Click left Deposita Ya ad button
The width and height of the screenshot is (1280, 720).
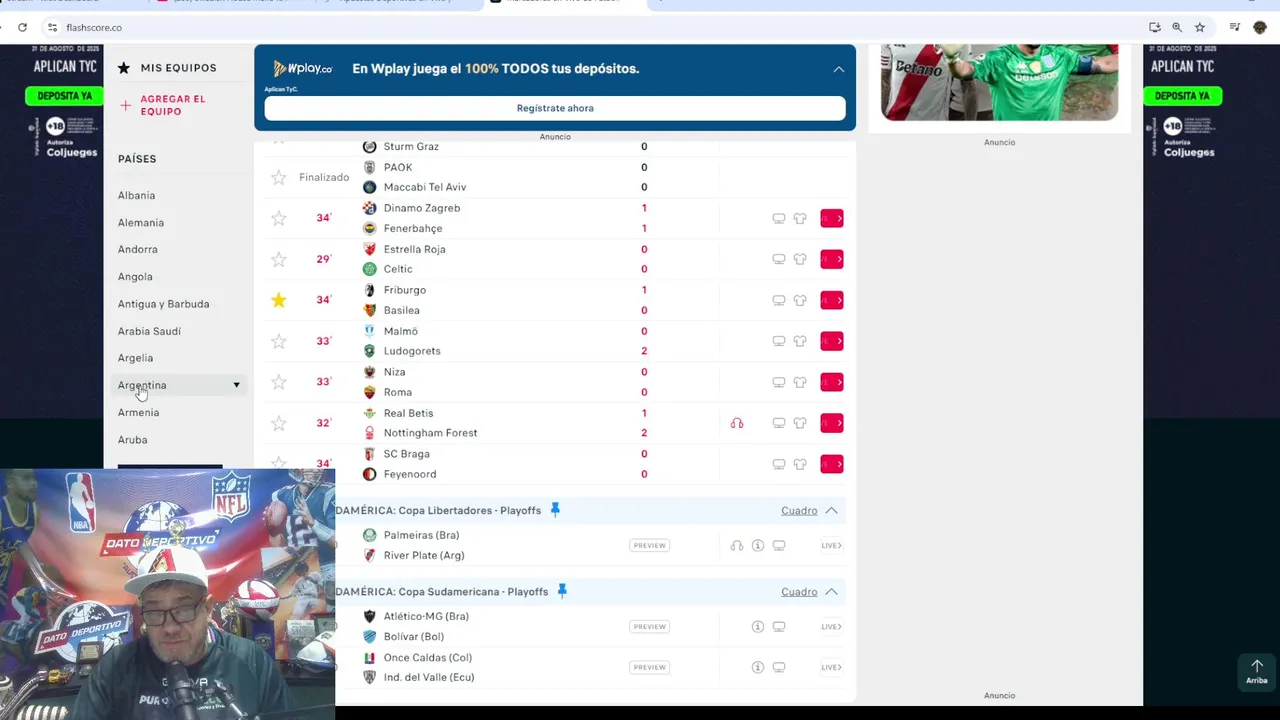click(64, 96)
